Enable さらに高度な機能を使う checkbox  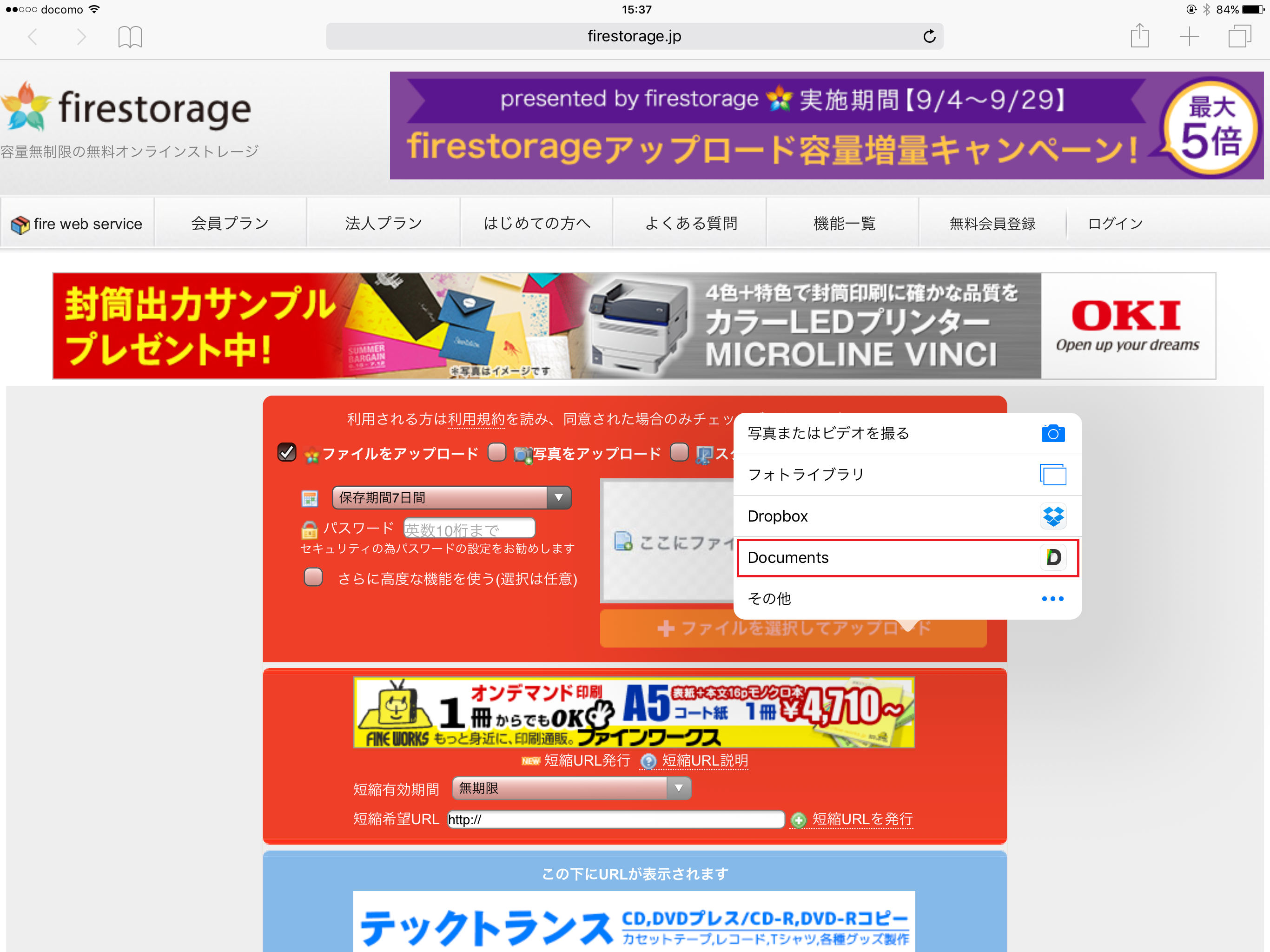(313, 577)
